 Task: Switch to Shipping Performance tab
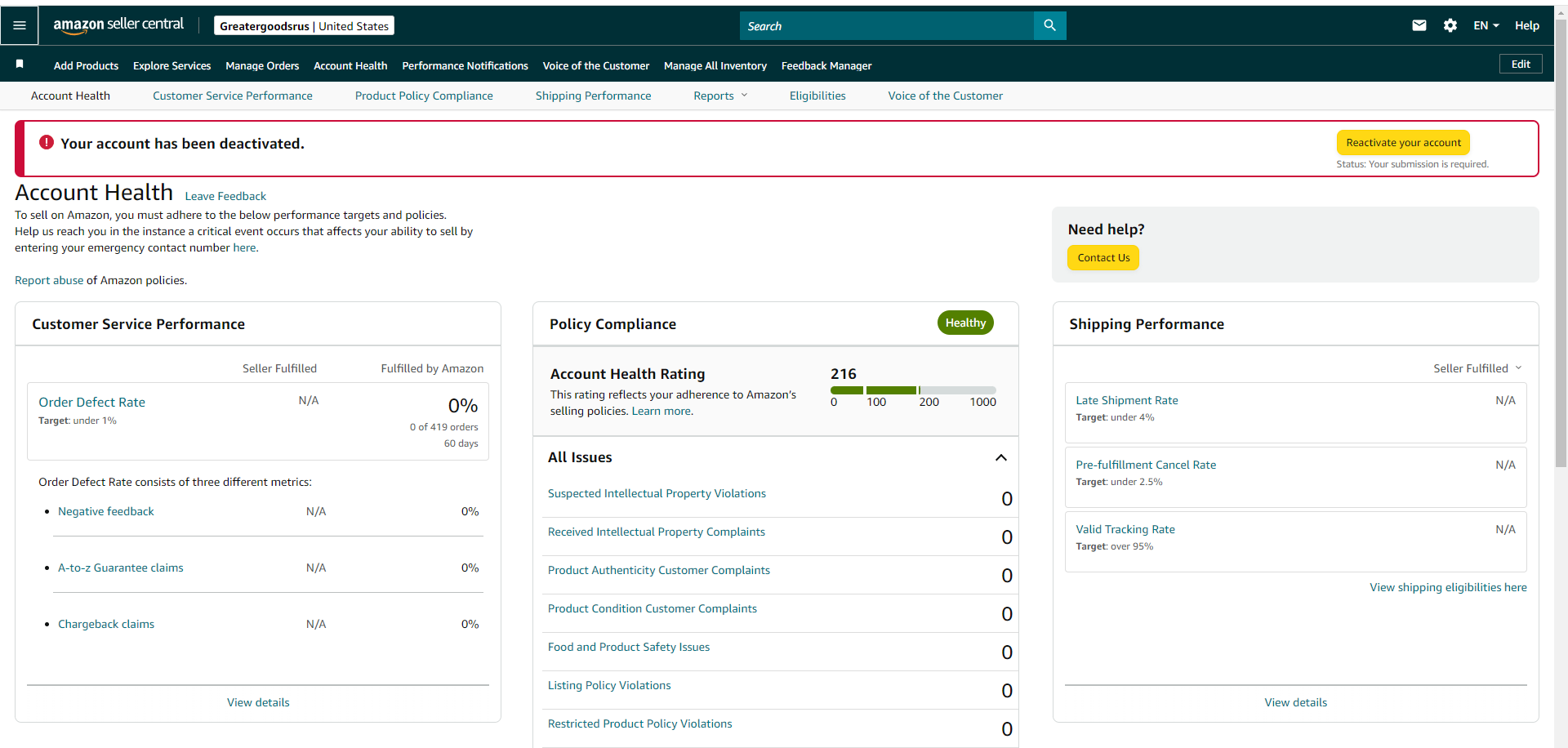(593, 96)
